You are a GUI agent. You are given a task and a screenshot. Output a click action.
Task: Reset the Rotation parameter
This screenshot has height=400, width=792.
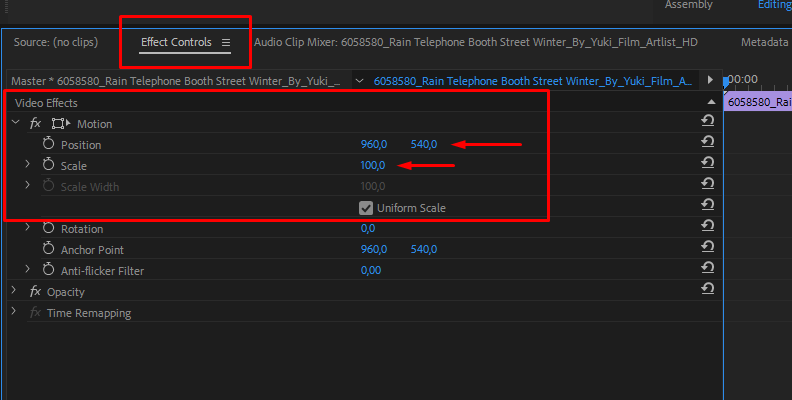tap(708, 225)
